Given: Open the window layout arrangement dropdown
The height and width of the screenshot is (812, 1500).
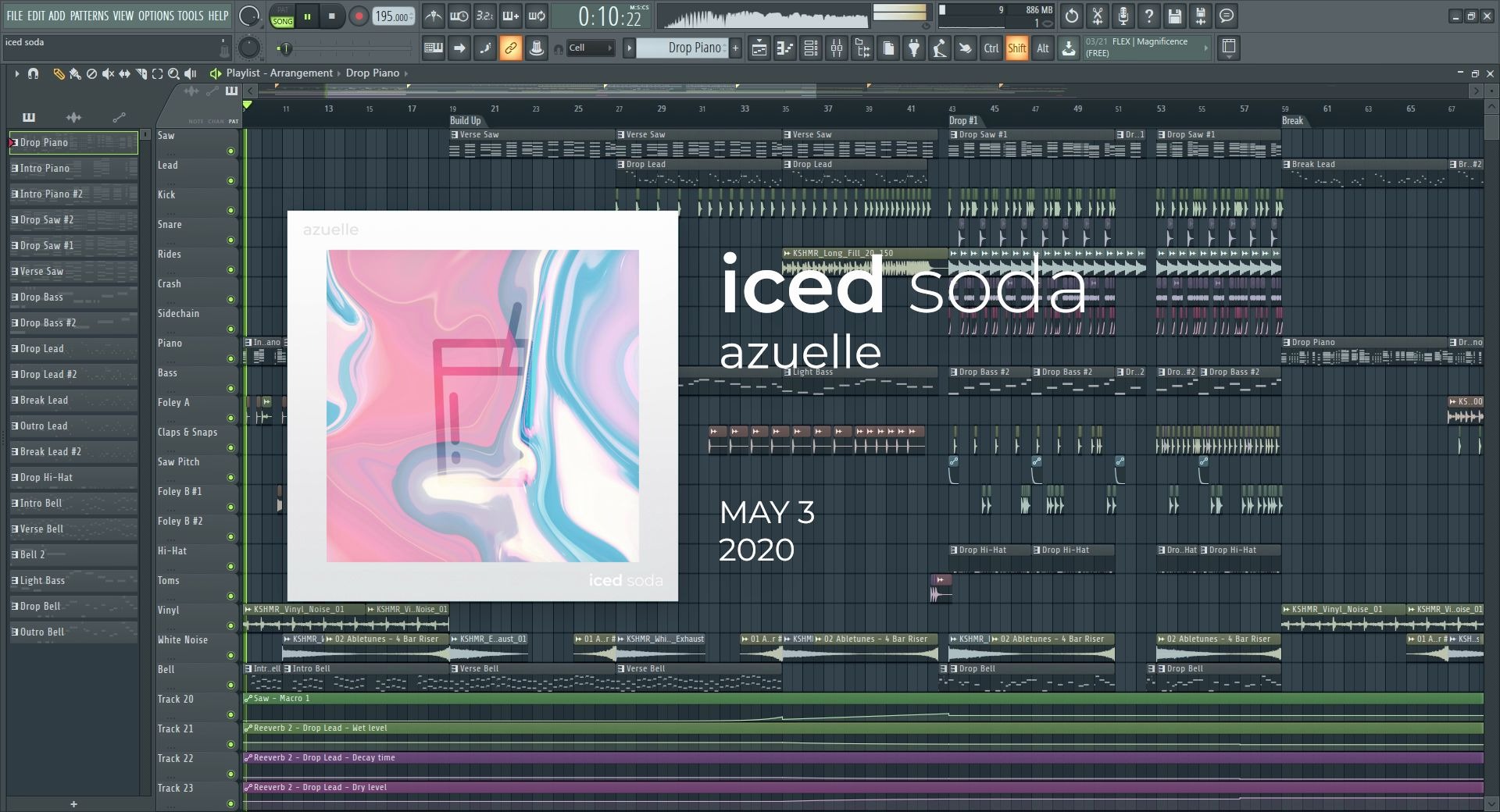Looking at the screenshot, I should coord(1228,48).
